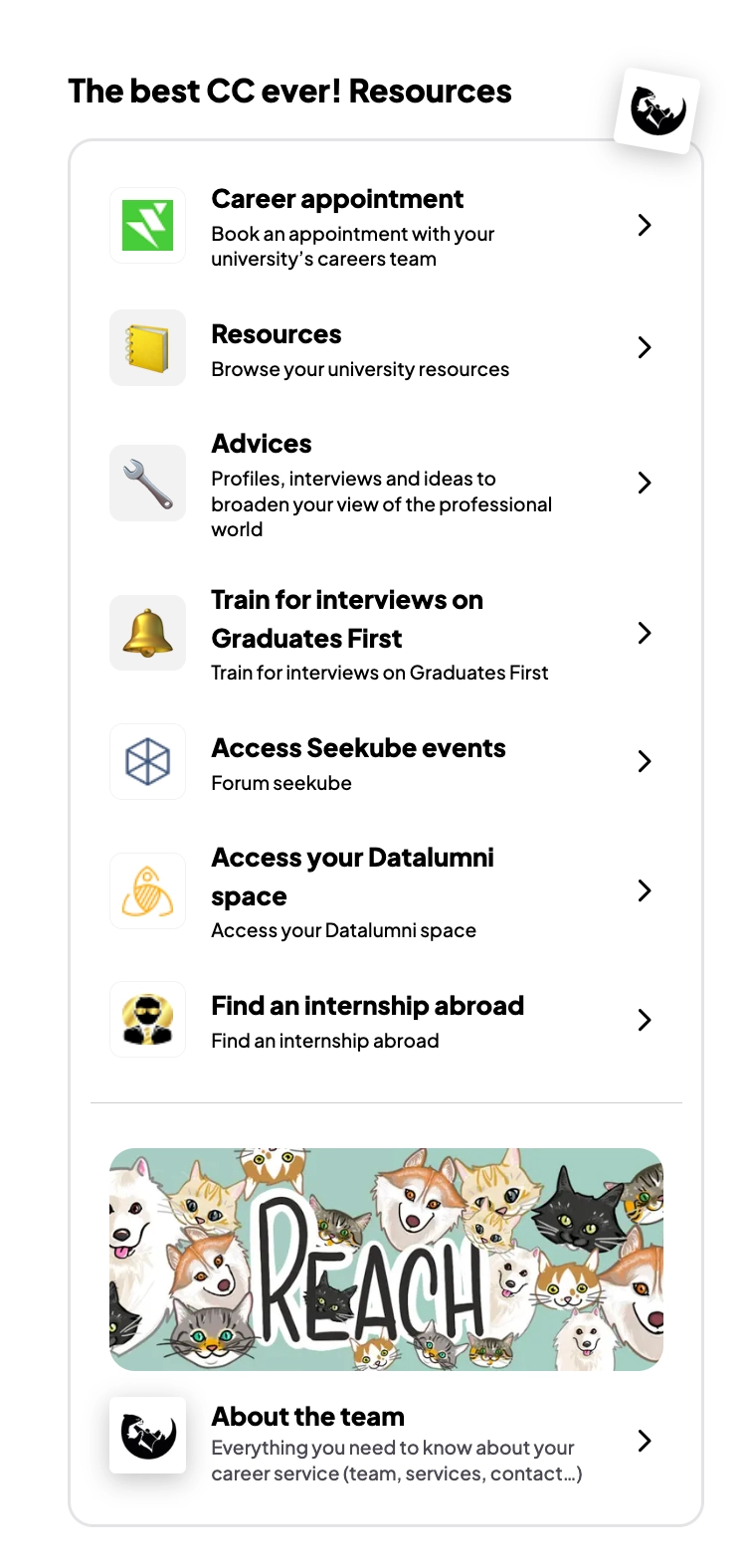Click the golden bell Graduates First icon

(147, 633)
